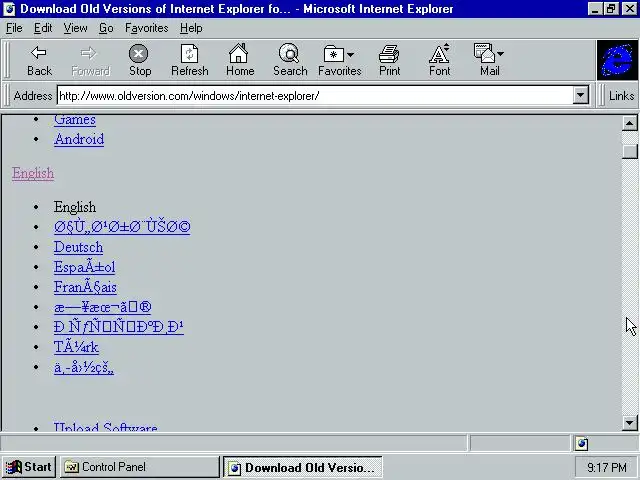The width and height of the screenshot is (640, 480).
Task: Open the Address bar history dropdown
Action: coord(580,96)
